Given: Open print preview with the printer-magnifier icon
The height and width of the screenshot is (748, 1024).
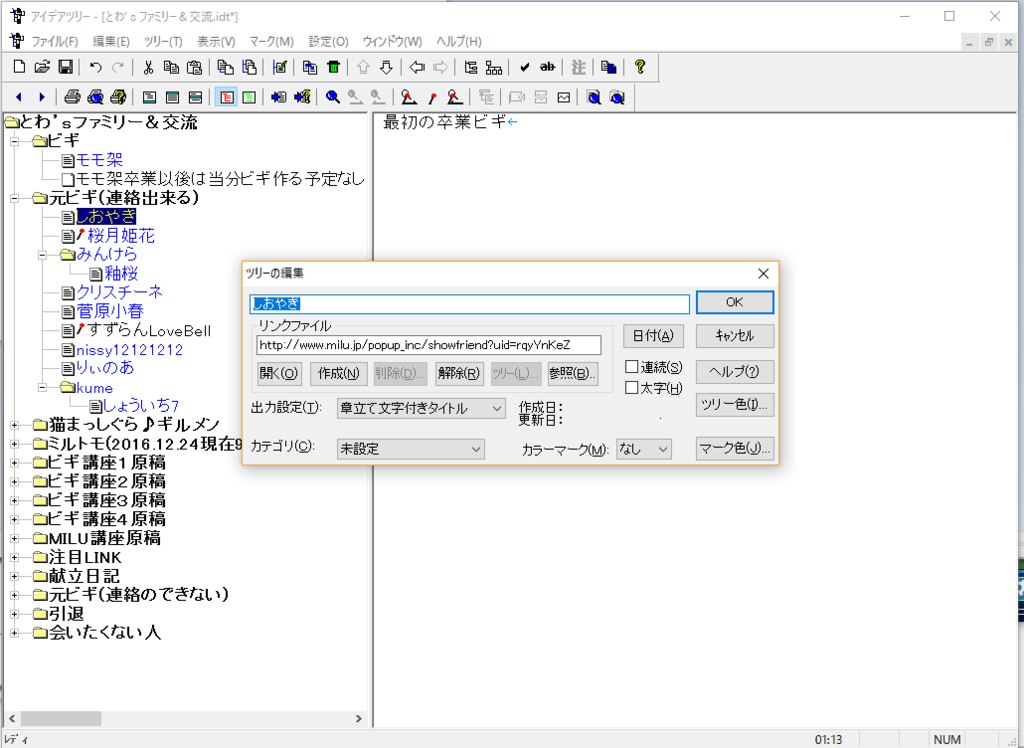Looking at the screenshot, I should click(x=95, y=97).
